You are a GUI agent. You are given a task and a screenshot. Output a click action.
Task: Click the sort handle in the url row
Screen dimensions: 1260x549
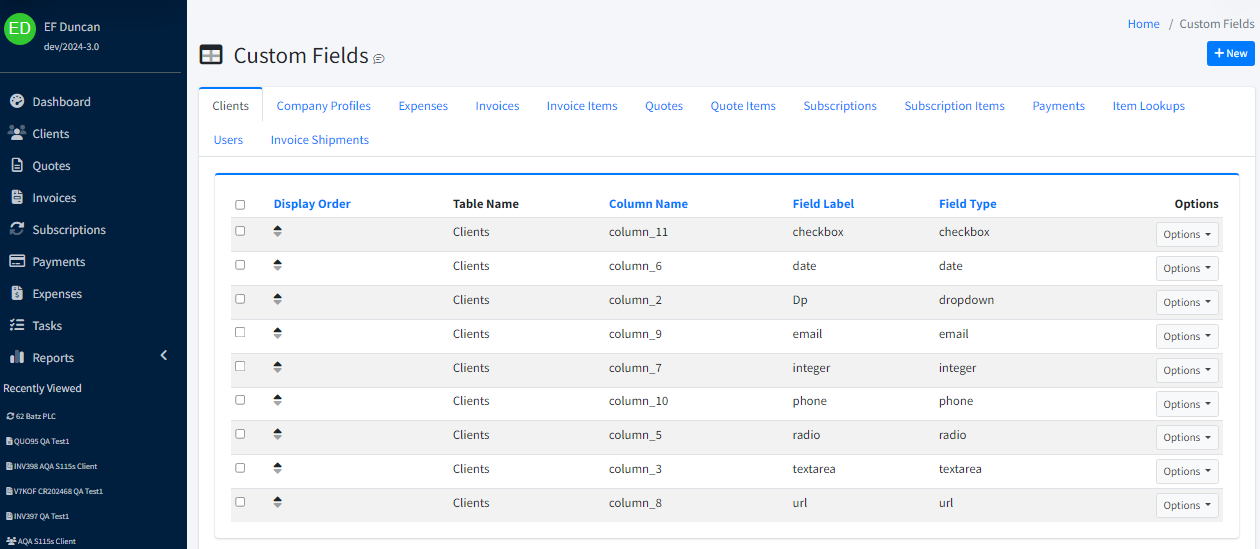tap(277, 502)
